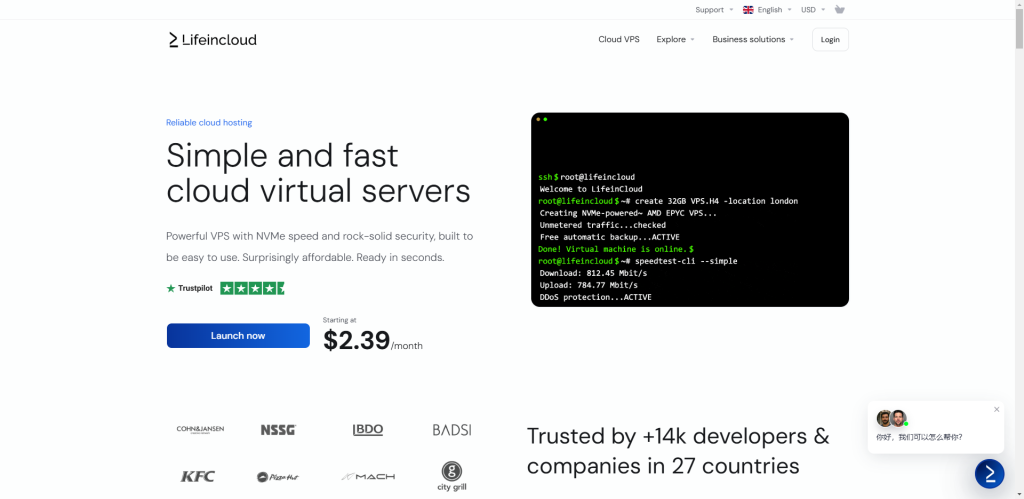Click the Trustpilot star rating
The image size is (1024, 499).
tap(252, 288)
